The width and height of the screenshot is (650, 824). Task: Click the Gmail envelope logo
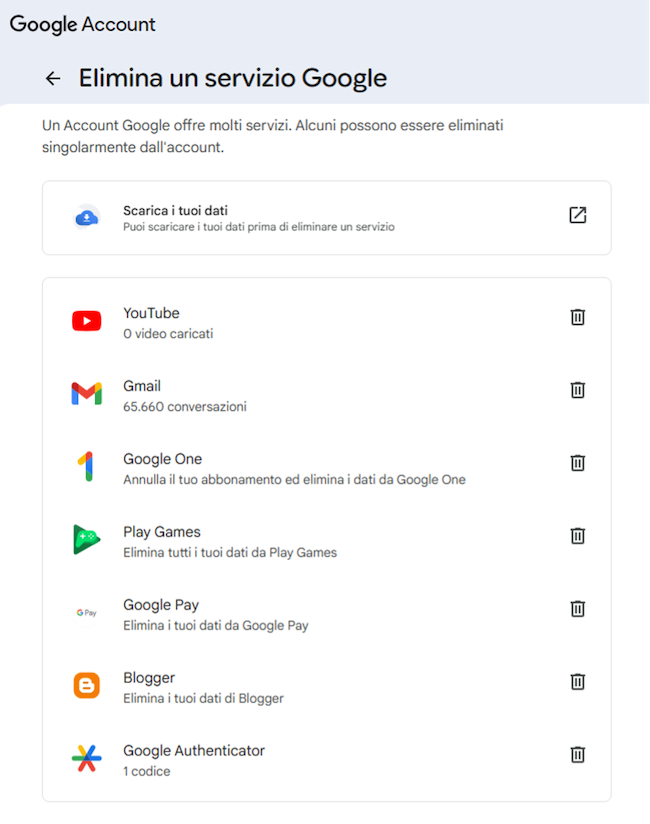(87, 394)
